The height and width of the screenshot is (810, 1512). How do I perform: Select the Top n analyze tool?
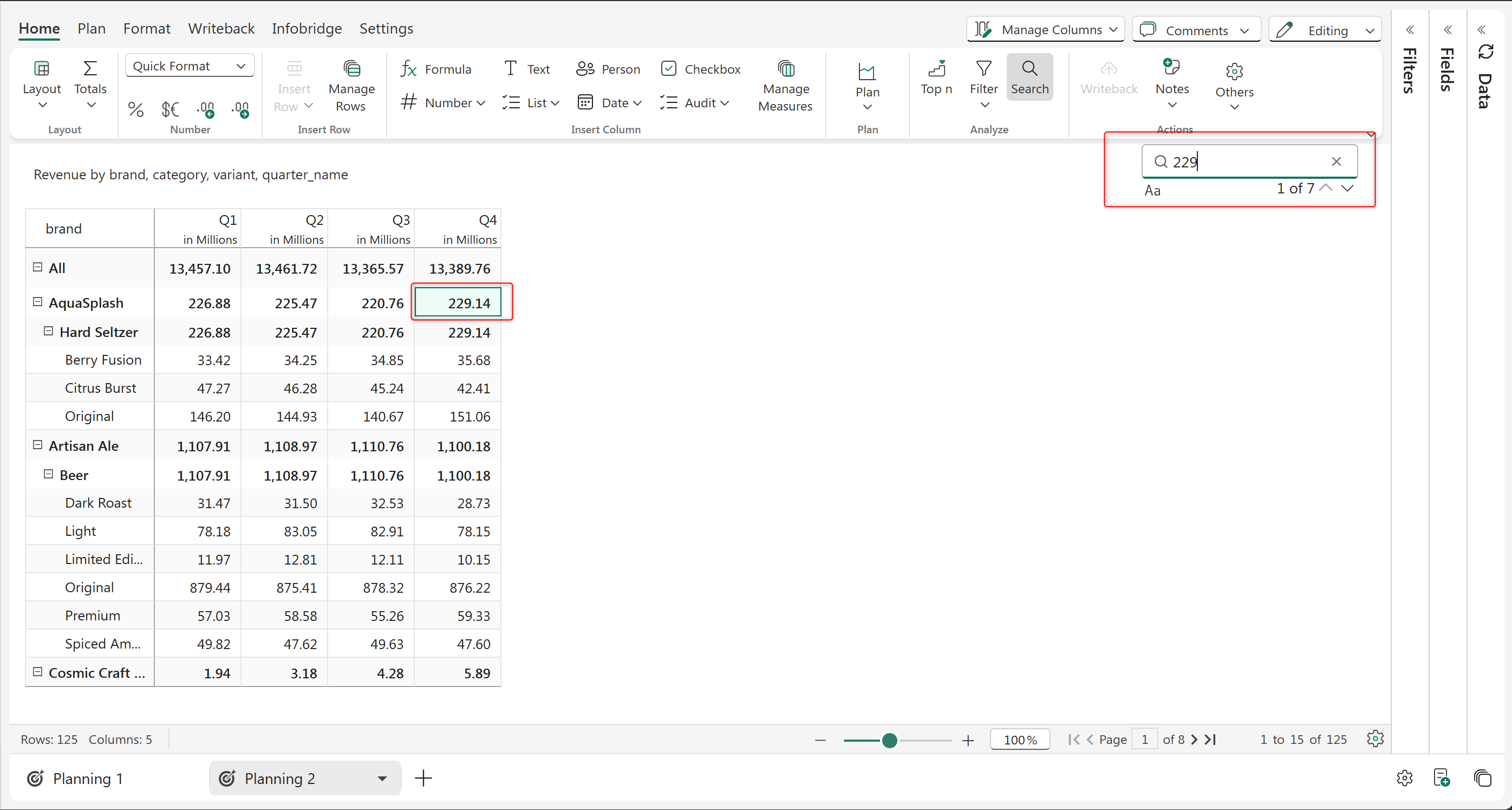click(x=936, y=77)
